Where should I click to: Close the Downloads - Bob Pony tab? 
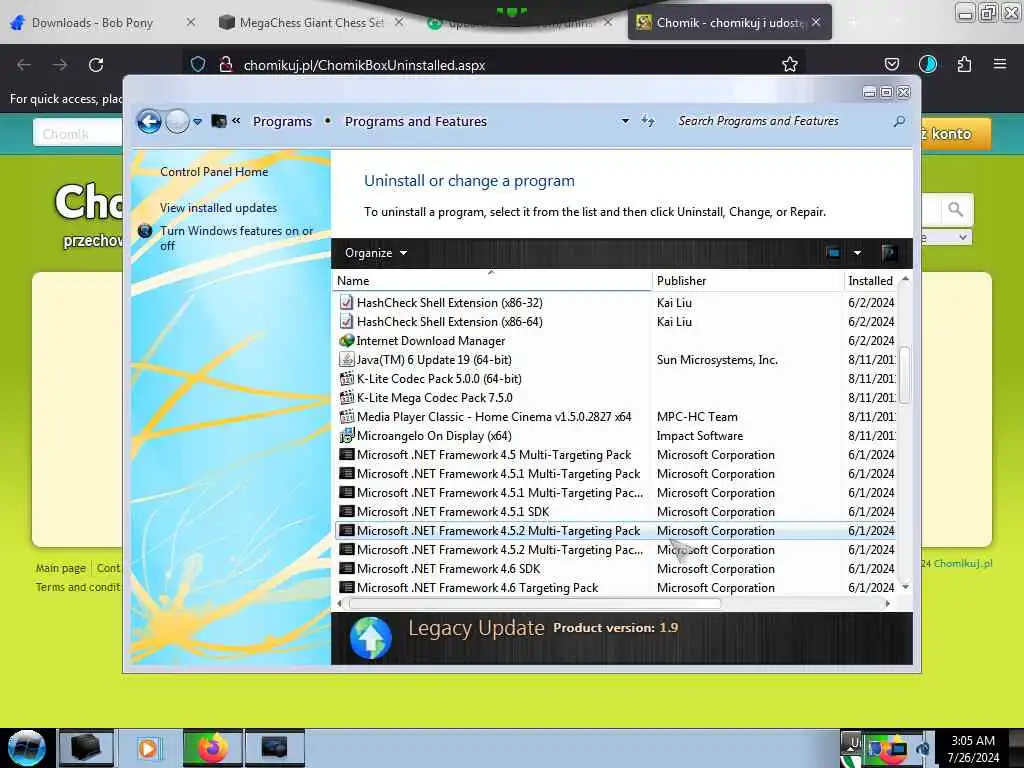coord(191,22)
